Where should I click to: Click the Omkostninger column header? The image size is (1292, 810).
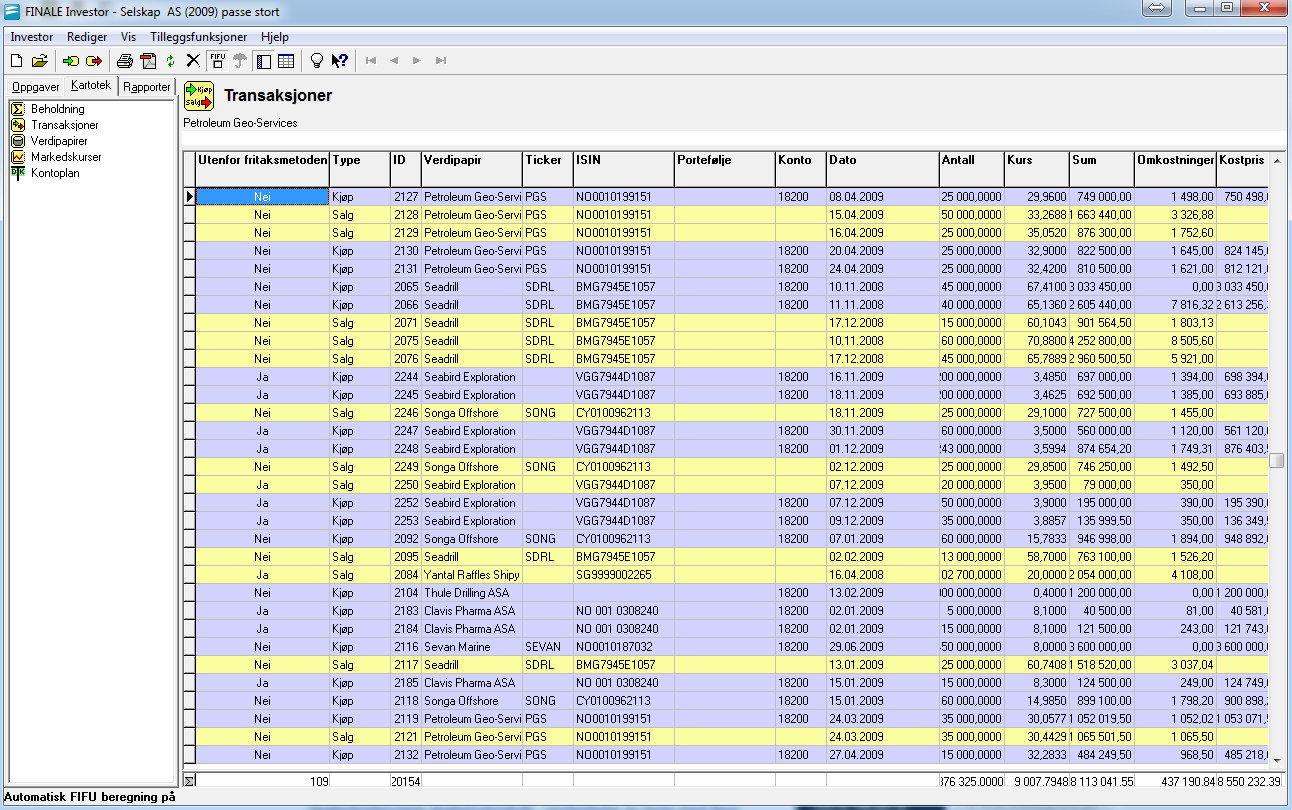pyautogui.click(x=1176, y=169)
